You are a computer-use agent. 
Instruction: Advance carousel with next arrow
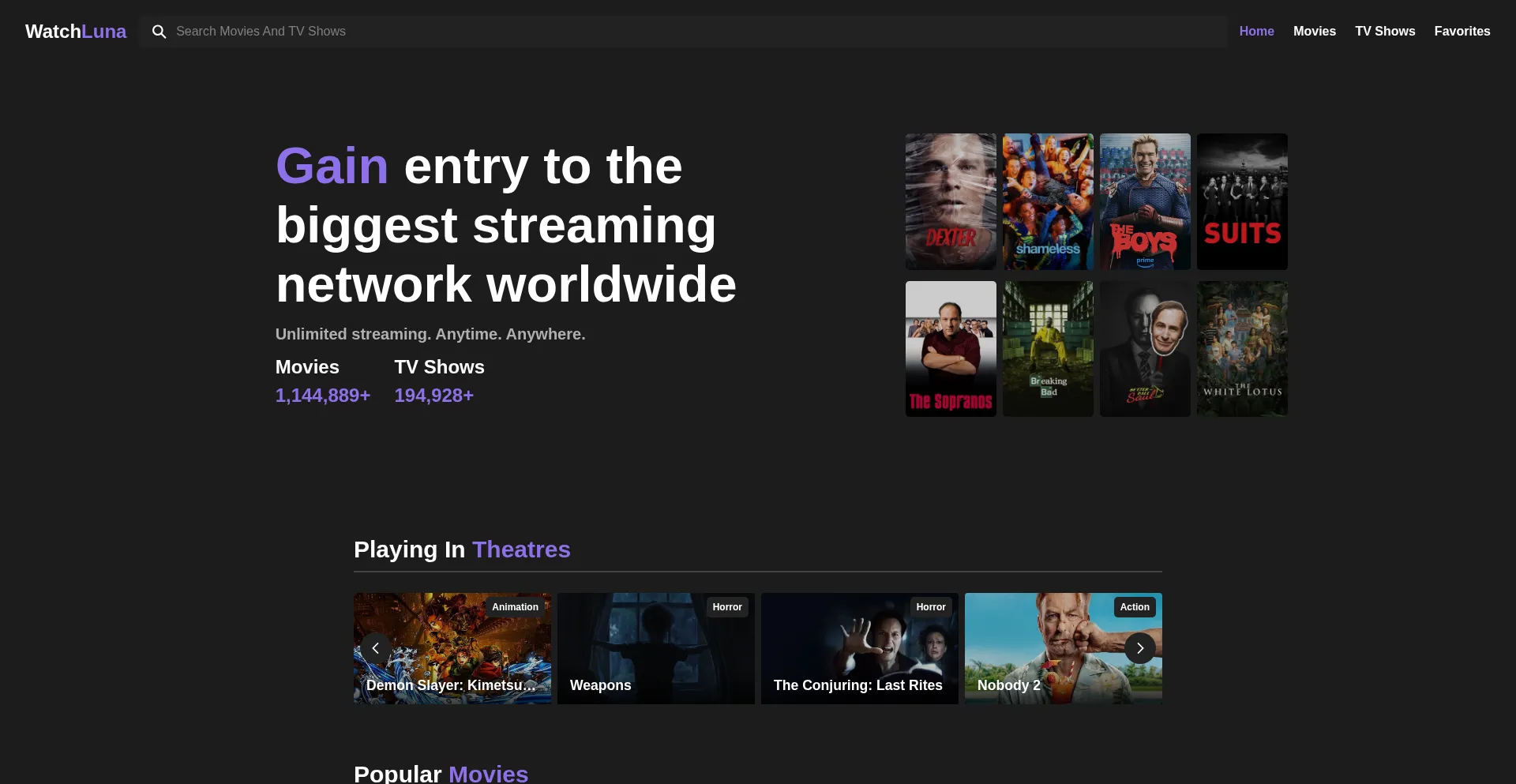[1139, 648]
